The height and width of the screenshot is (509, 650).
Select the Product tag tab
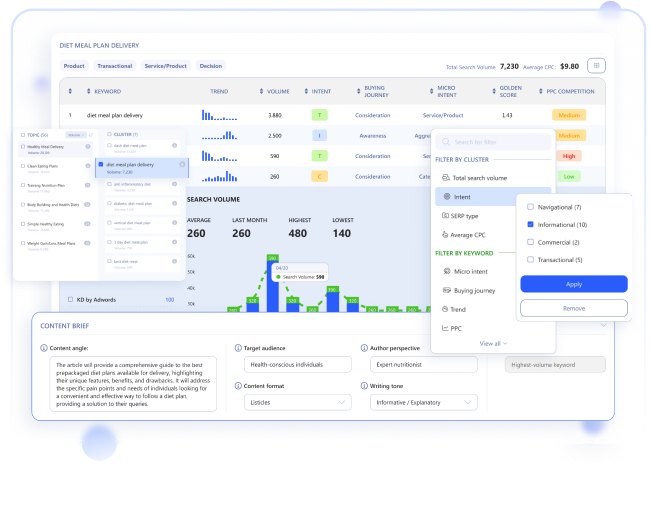(74, 65)
